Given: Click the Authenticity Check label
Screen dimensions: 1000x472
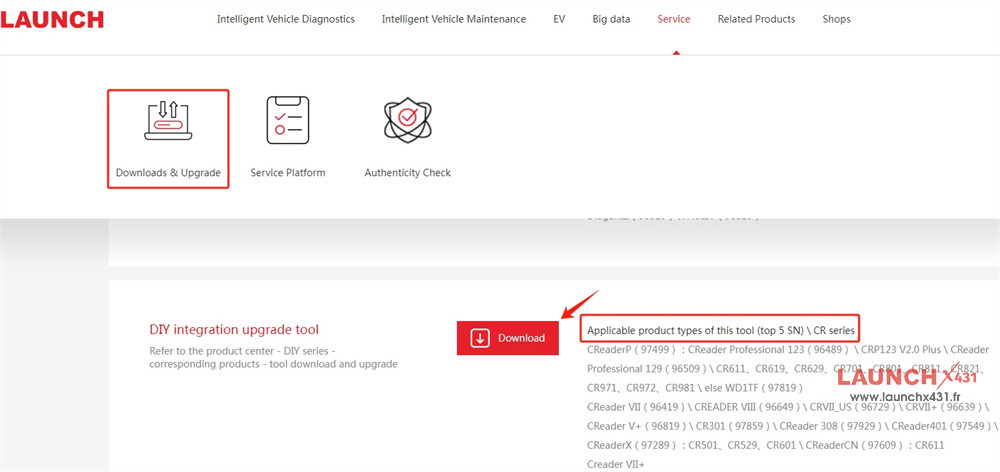Looking at the screenshot, I should pos(408,173).
